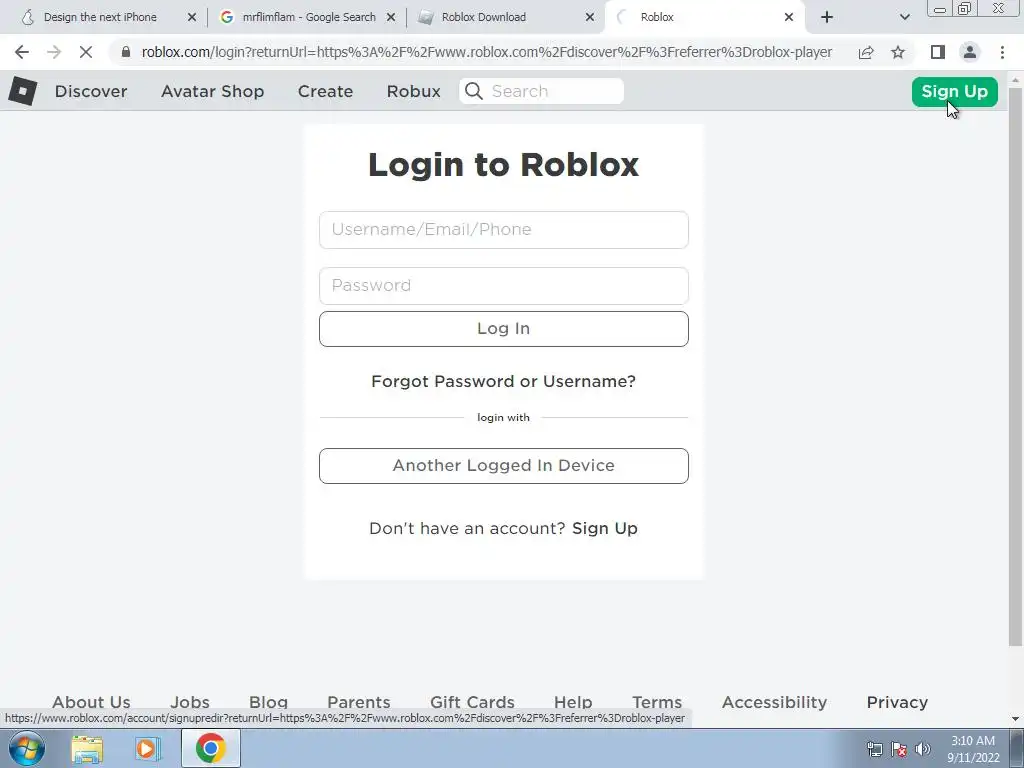Open the Windows Start button
1024x768 pixels.
27,748
